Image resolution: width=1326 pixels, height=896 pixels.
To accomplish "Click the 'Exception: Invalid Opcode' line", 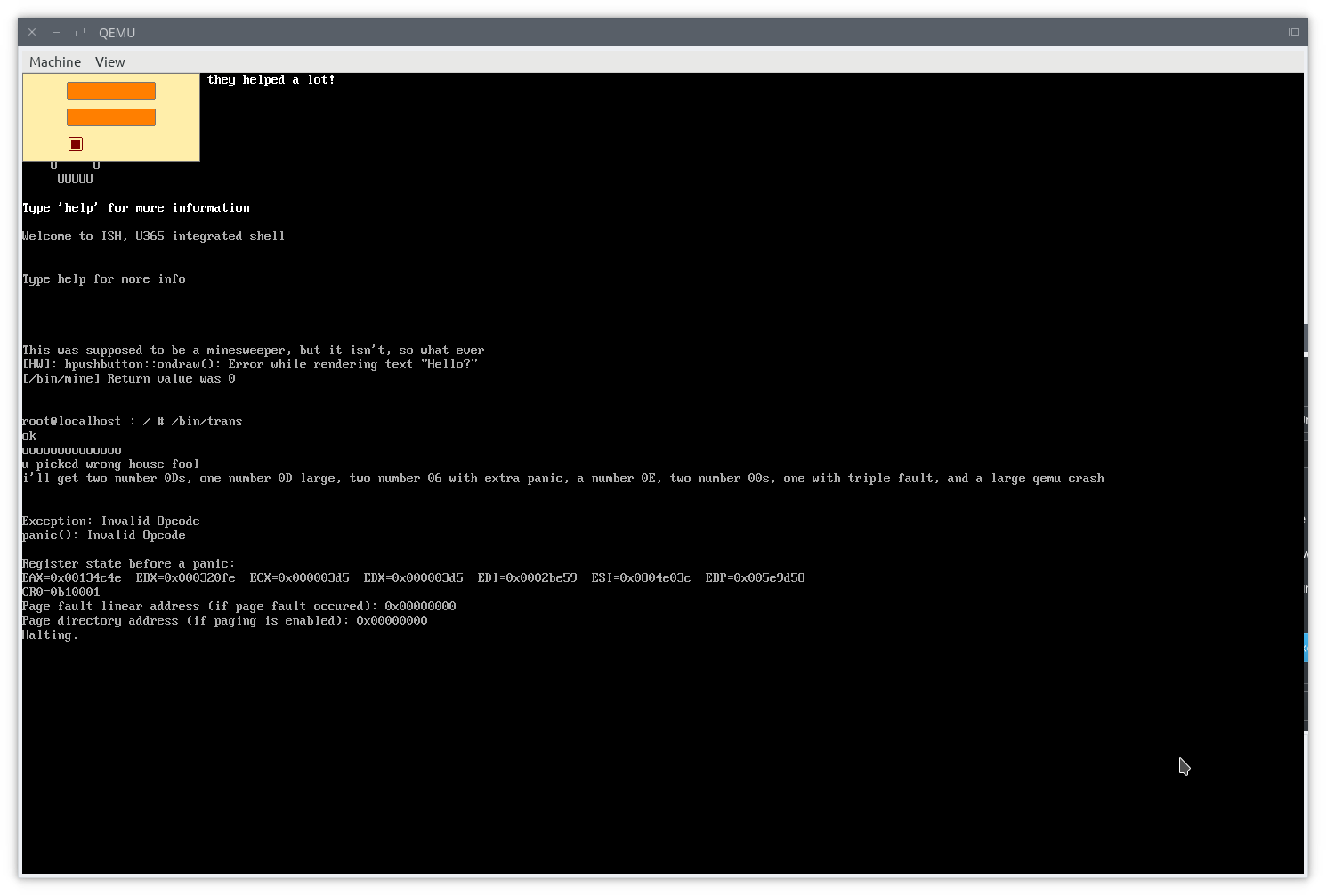I will pyautogui.click(x=111, y=521).
